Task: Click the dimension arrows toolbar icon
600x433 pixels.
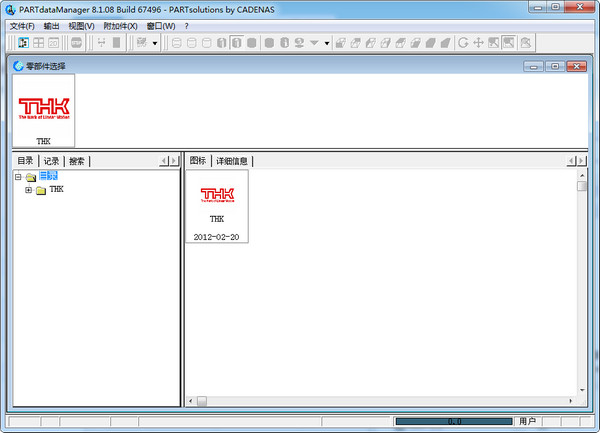Action: coord(101,42)
